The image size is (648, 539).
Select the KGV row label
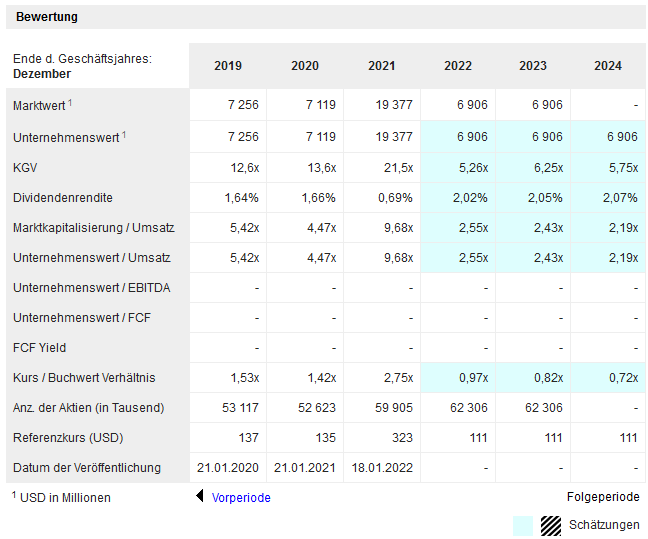point(26,167)
